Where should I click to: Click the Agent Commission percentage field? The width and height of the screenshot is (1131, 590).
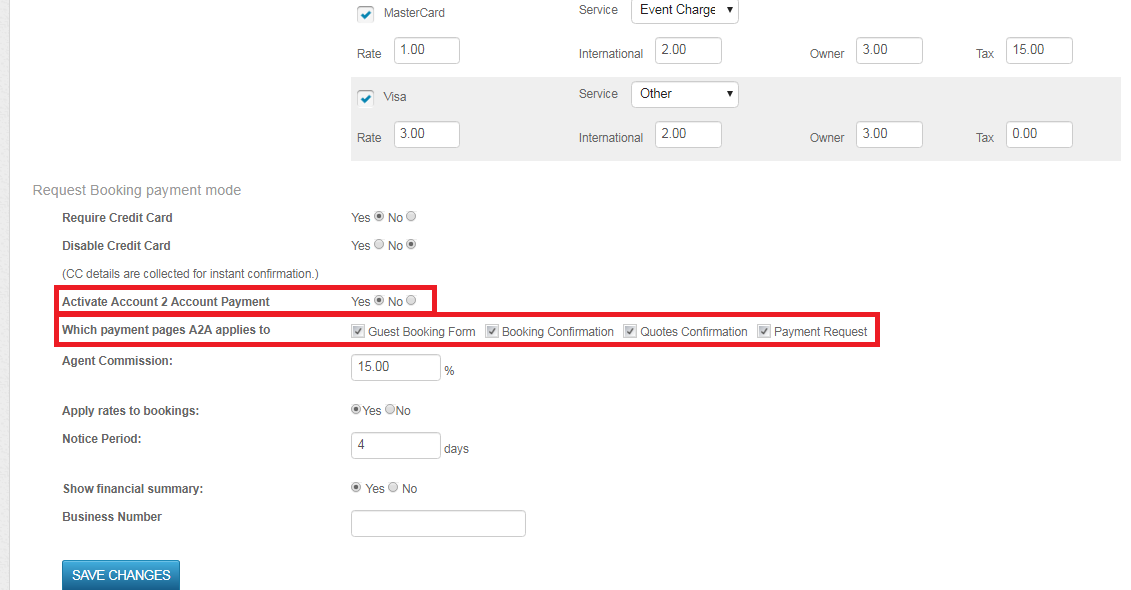coord(396,367)
